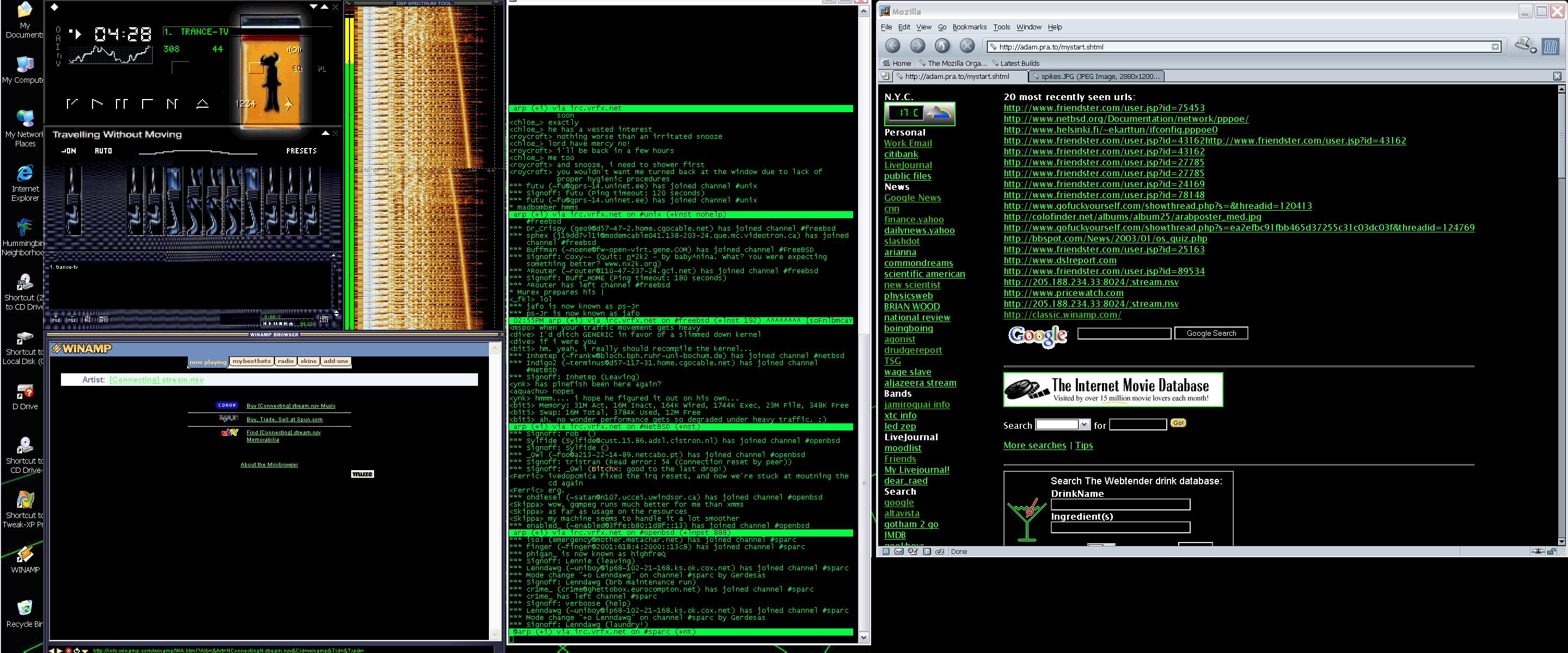
Task: Toggle the equalizer AUTO button
Action: coord(103,151)
